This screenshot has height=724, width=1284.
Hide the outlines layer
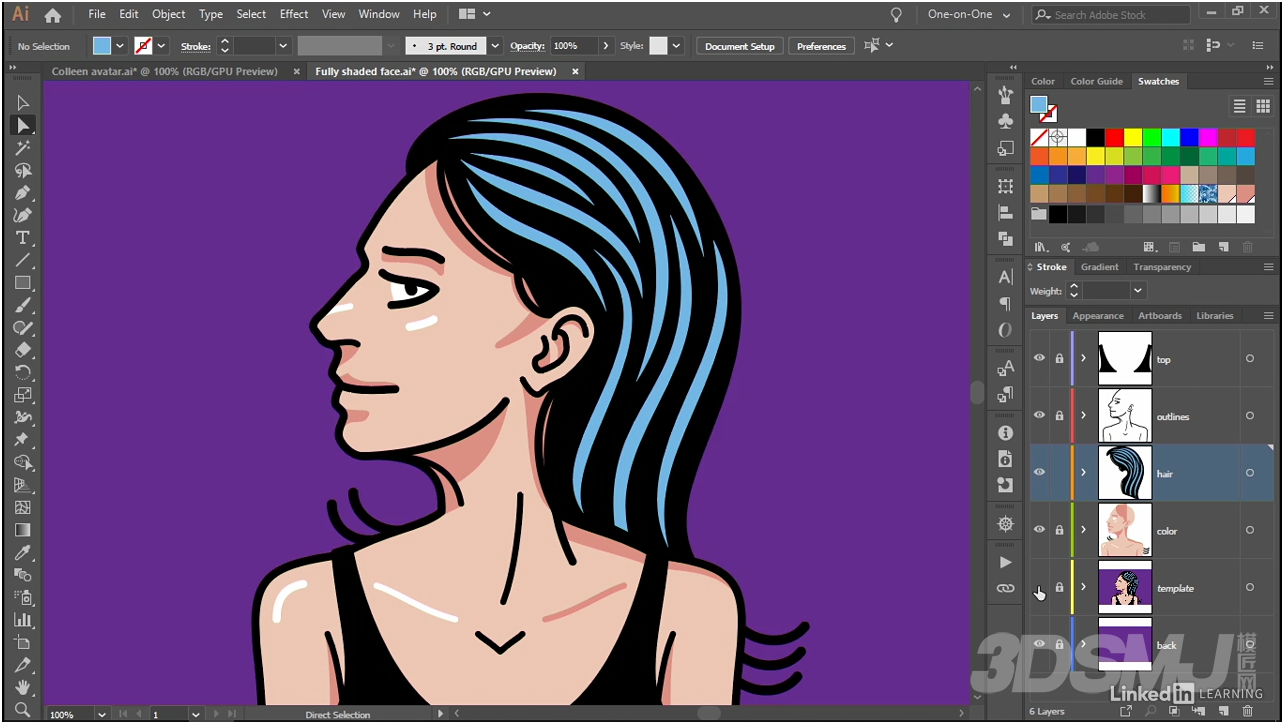pos(1040,415)
